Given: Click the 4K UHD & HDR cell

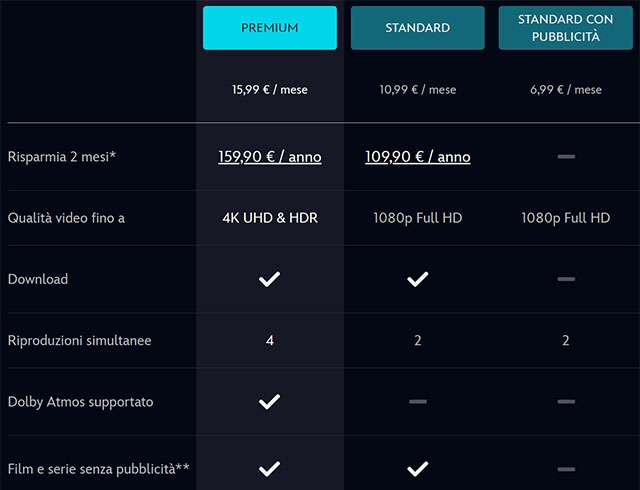Looking at the screenshot, I should tap(270, 217).
